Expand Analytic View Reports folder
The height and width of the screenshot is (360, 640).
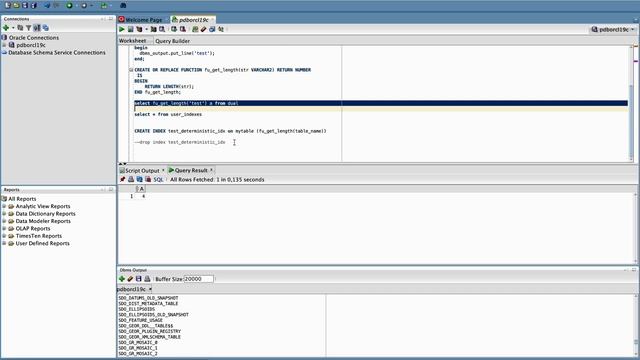point(4,206)
